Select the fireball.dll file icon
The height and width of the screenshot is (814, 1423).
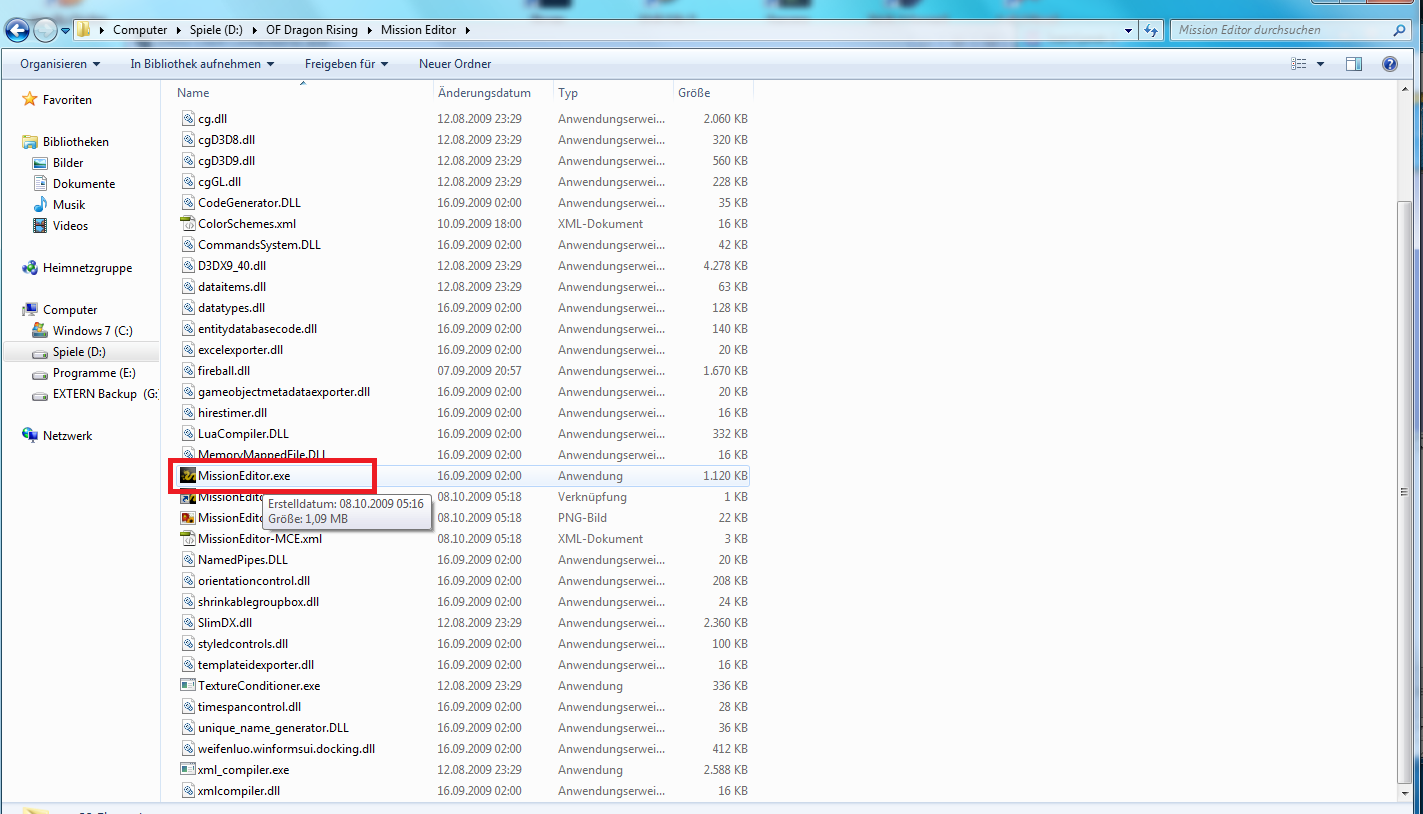188,371
